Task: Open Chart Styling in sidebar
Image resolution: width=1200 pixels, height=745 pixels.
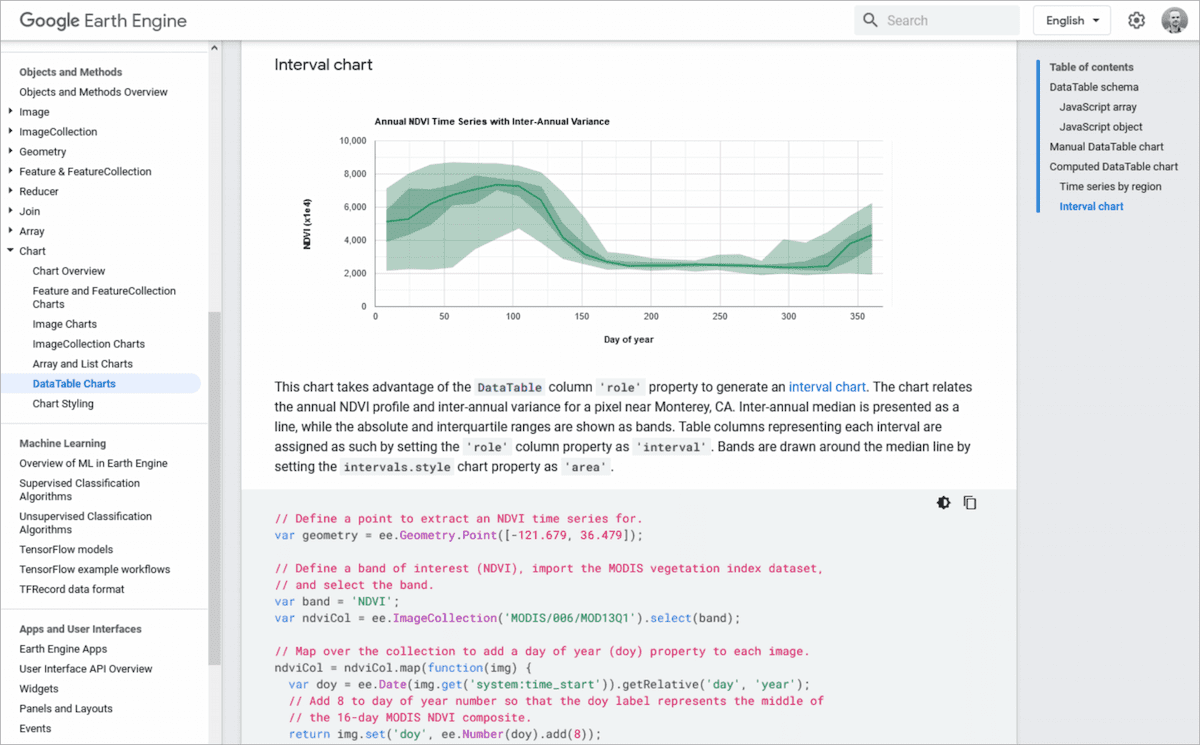Action: pyautogui.click(x=63, y=404)
